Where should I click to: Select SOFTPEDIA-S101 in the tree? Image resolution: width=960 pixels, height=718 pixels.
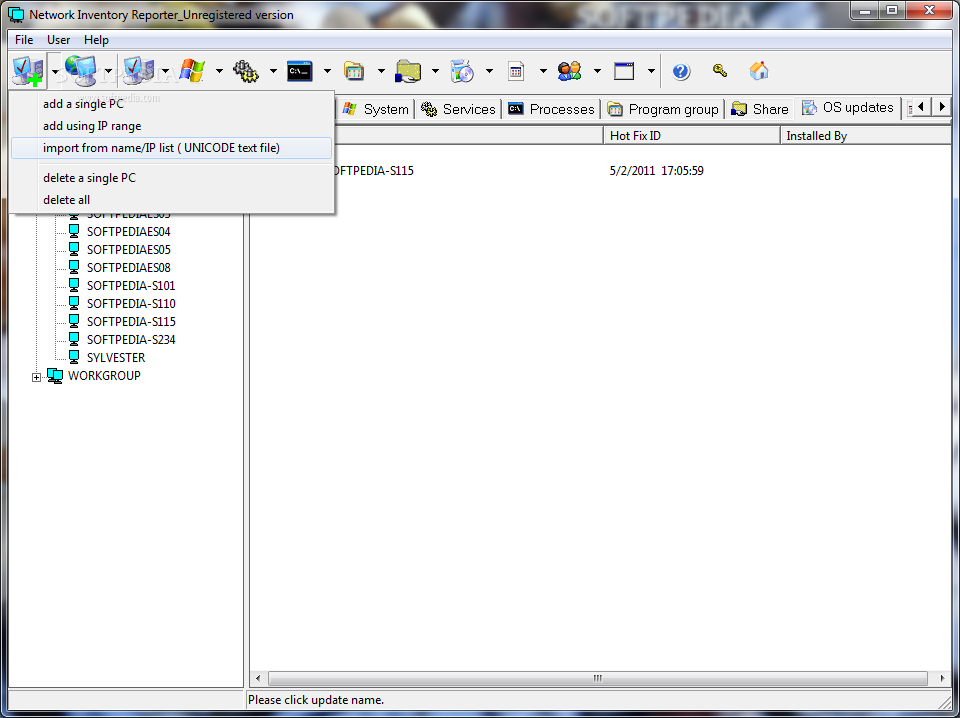point(131,286)
